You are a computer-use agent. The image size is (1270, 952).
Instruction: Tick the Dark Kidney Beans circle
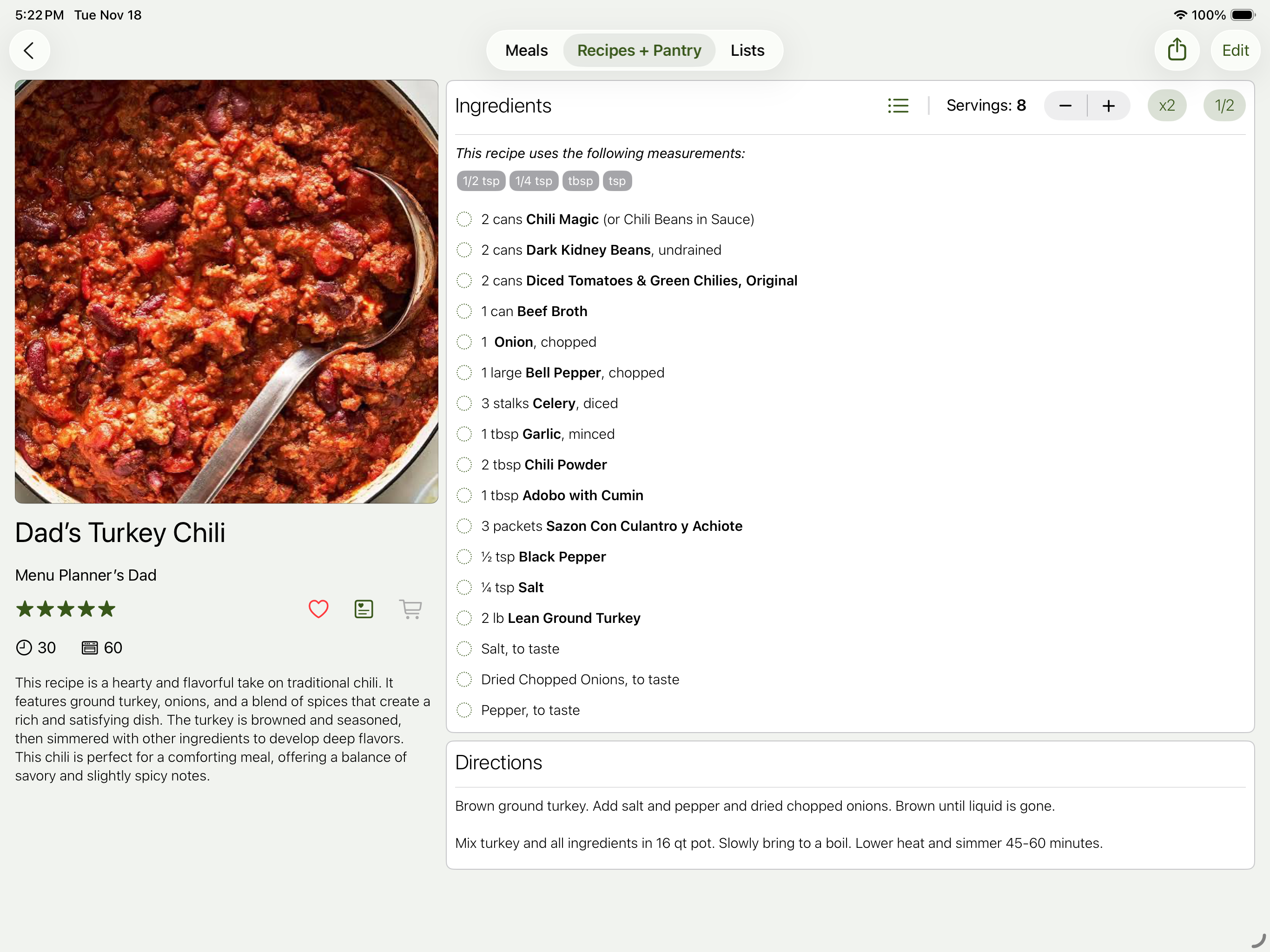click(464, 250)
